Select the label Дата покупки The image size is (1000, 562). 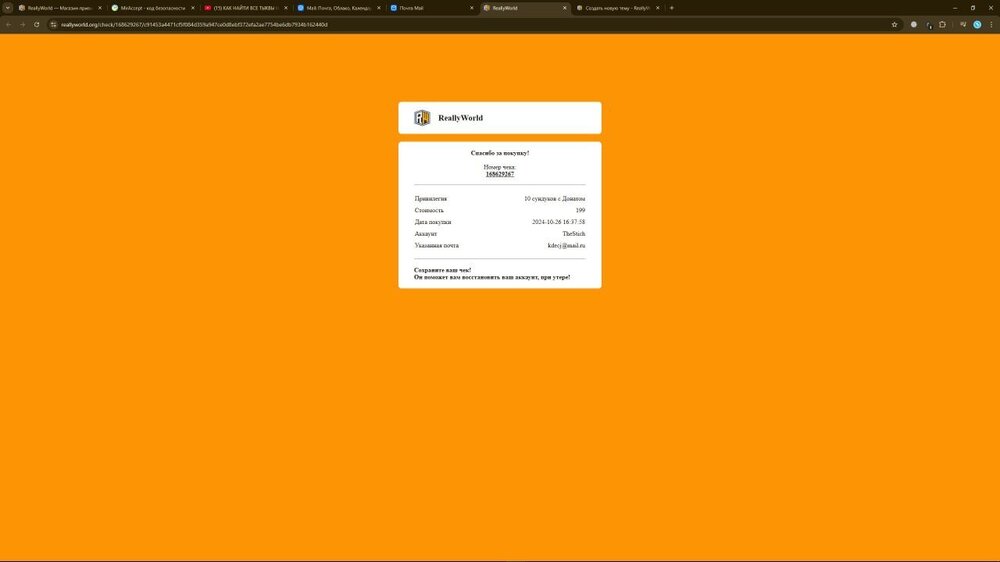pos(432,222)
